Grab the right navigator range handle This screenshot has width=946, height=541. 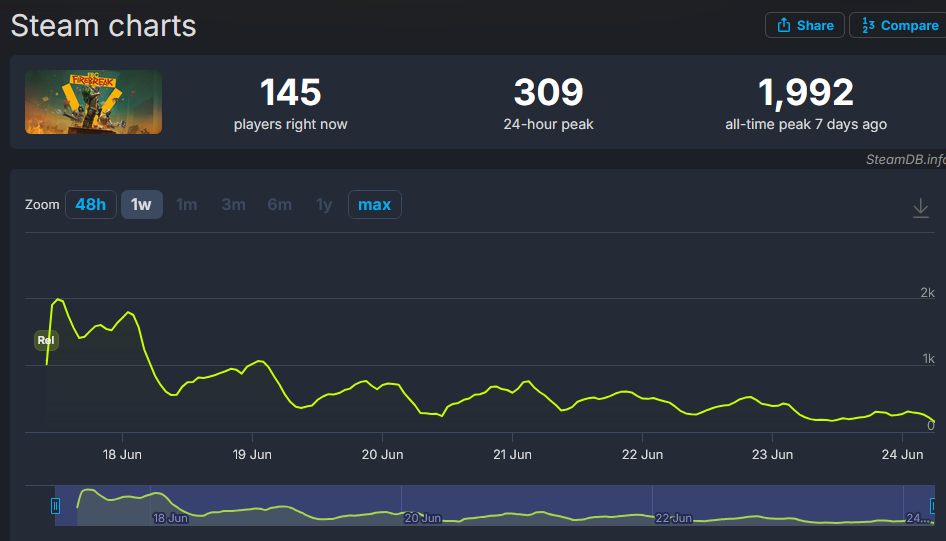933,505
